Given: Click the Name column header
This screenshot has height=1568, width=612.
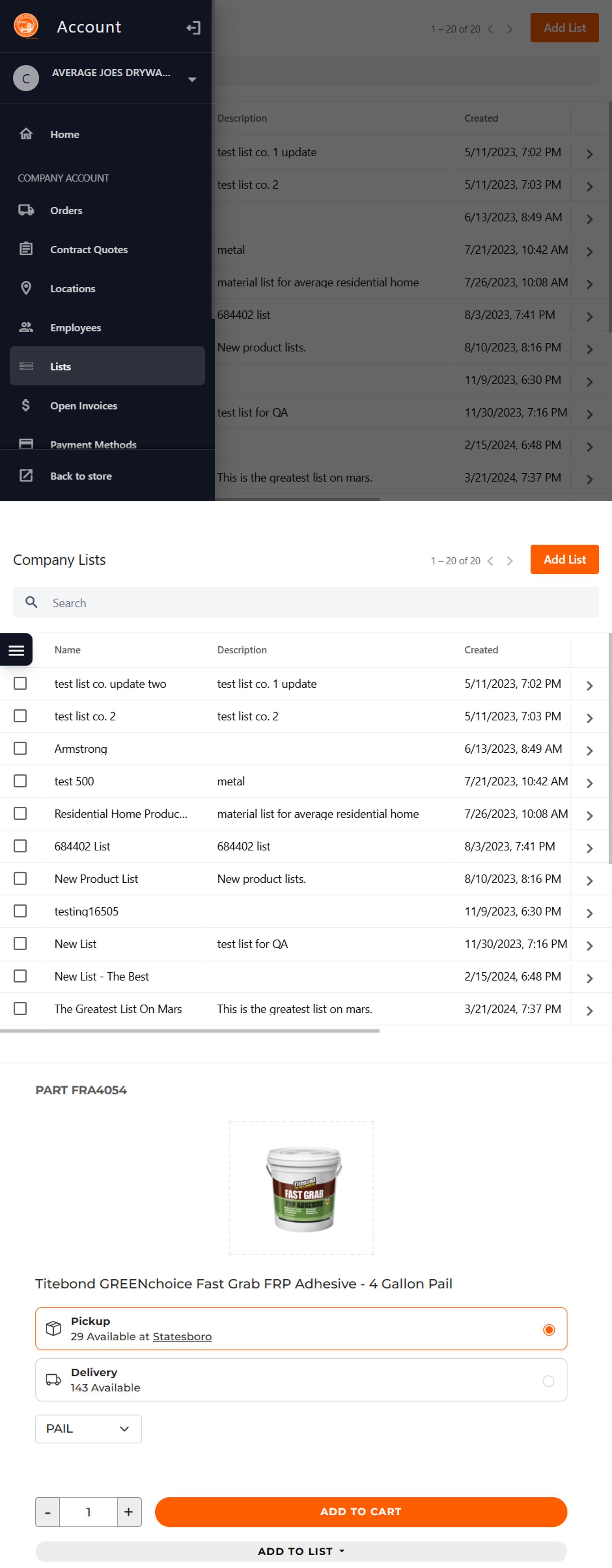Looking at the screenshot, I should point(67,649).
